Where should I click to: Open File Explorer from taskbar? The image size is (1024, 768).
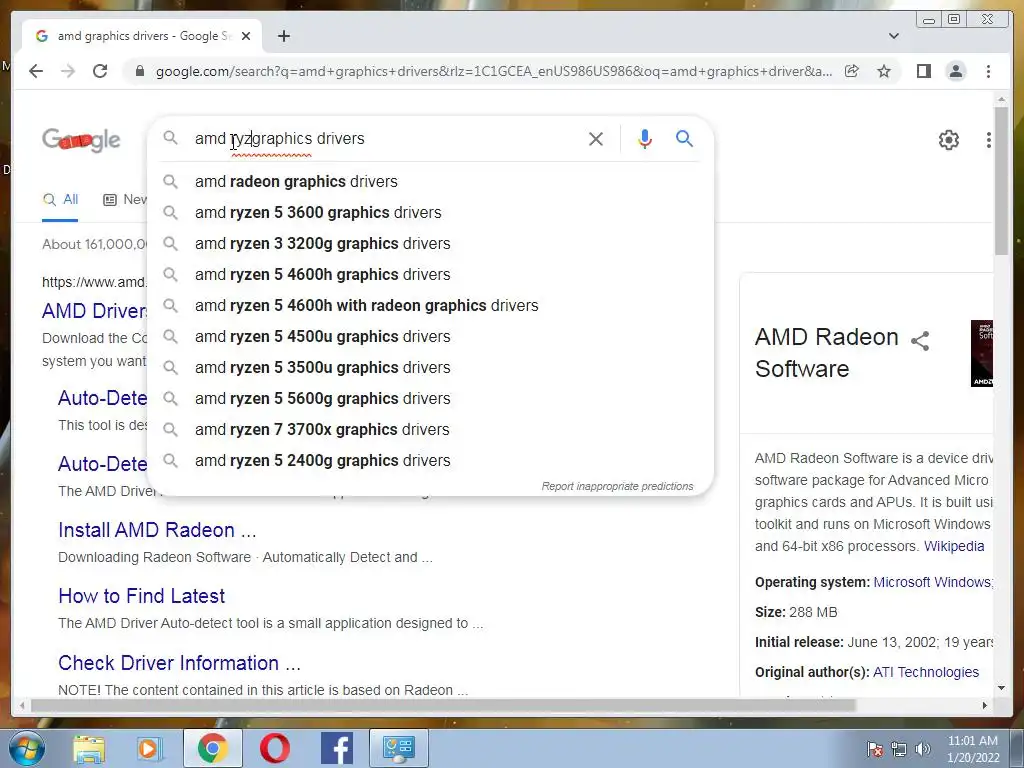[x=89, y=749]
